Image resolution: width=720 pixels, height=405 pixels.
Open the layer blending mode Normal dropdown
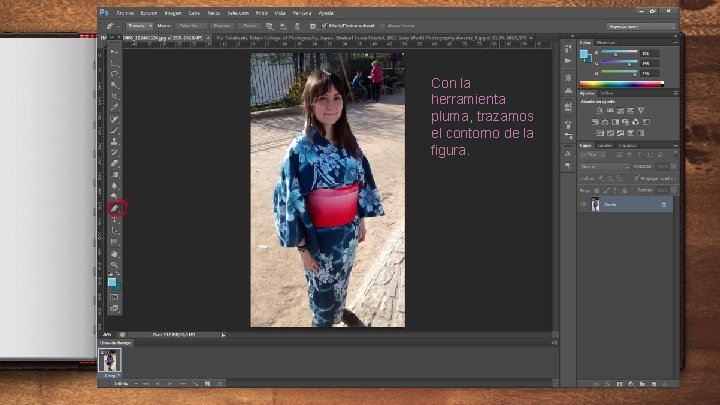point(605,166)
